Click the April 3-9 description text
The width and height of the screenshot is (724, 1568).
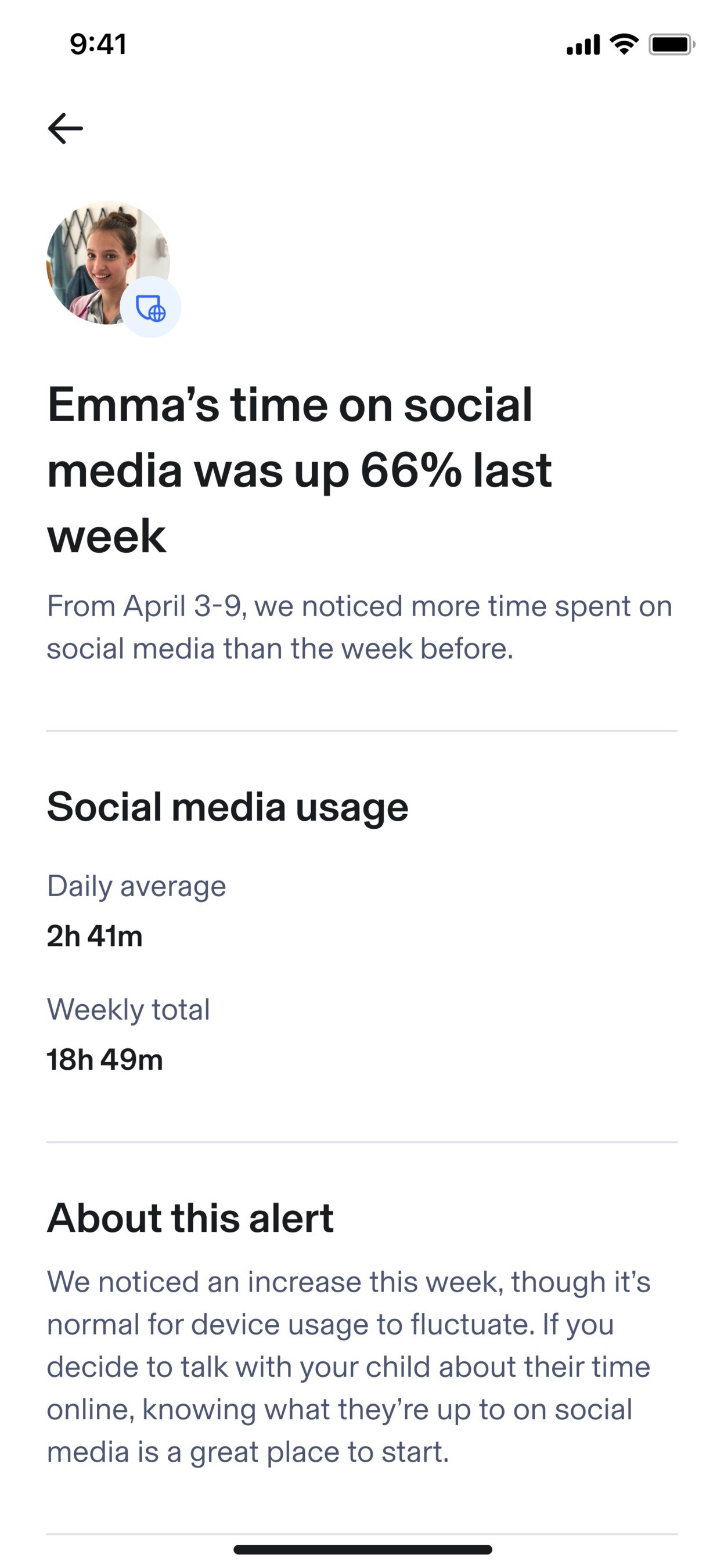pyautogui.click(x=359, y=627)
